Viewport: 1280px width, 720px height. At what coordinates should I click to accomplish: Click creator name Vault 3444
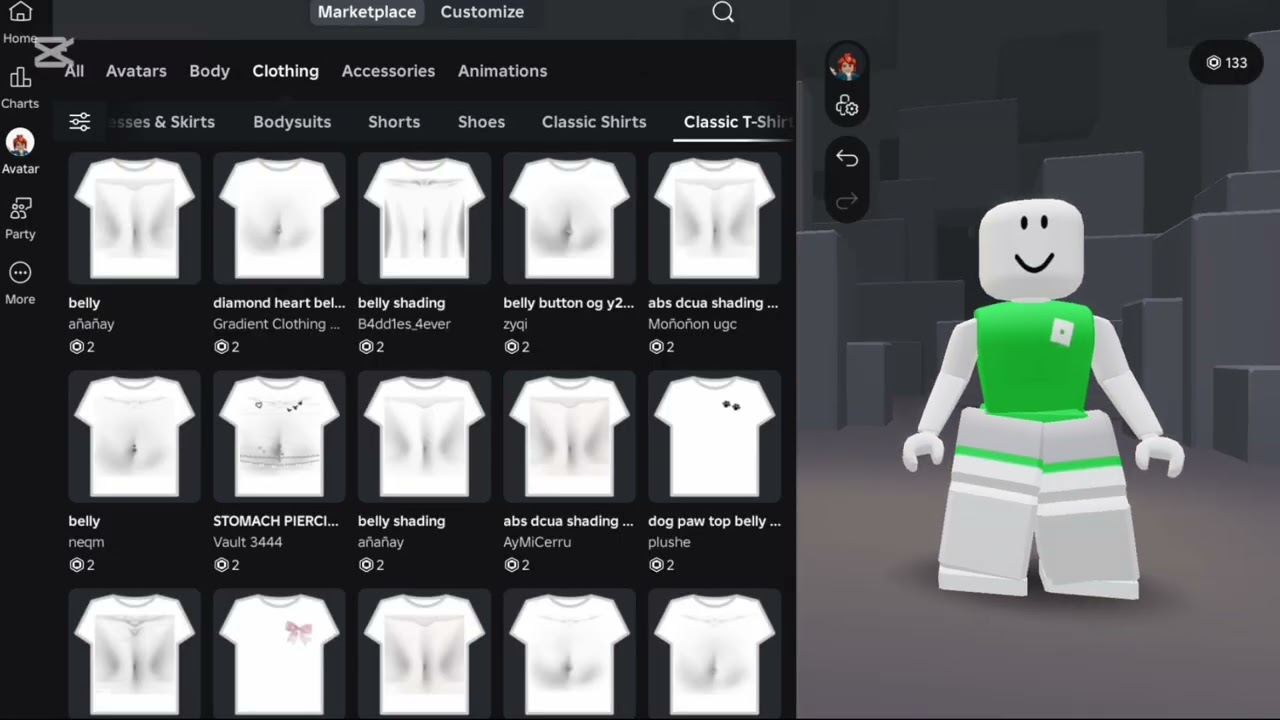[x=248, y=542]
